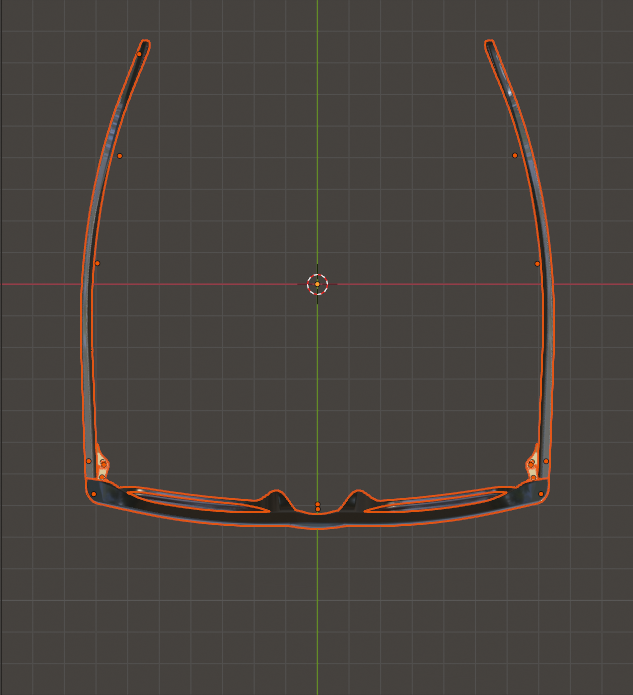
Task: Click the upper origin dot beside left temple
Action: (x=120, y=156)
